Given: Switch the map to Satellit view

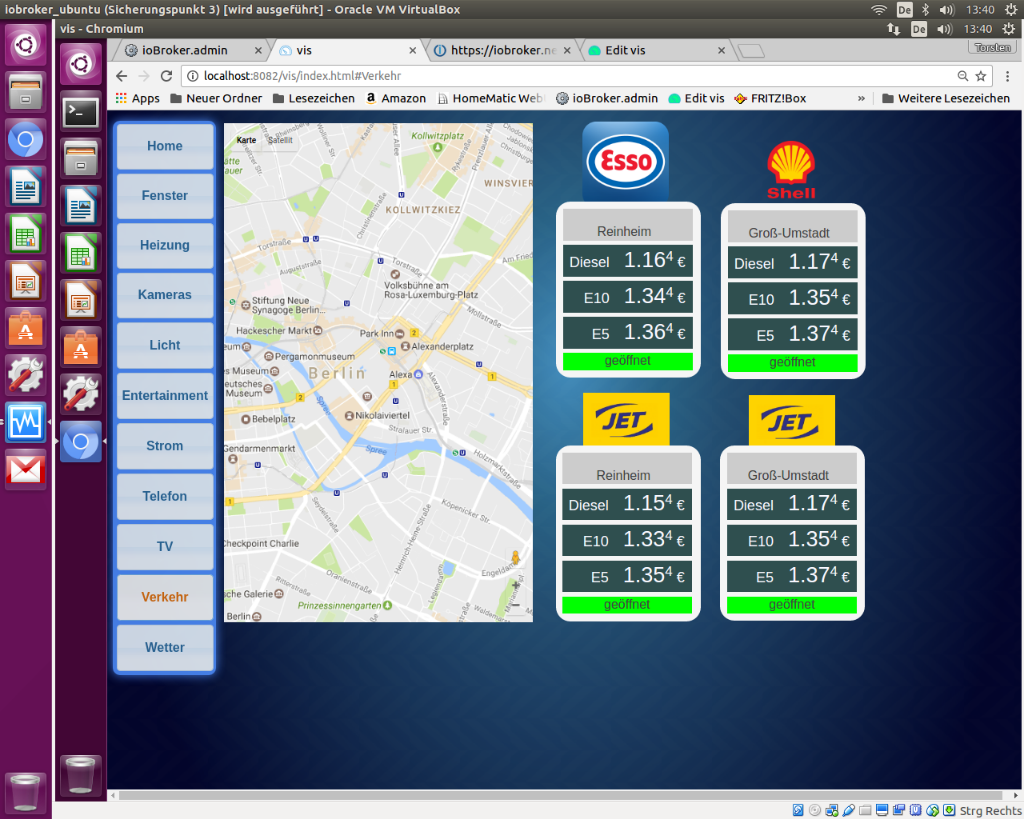Looking at the screenshot, I should (x=280, y=141).
